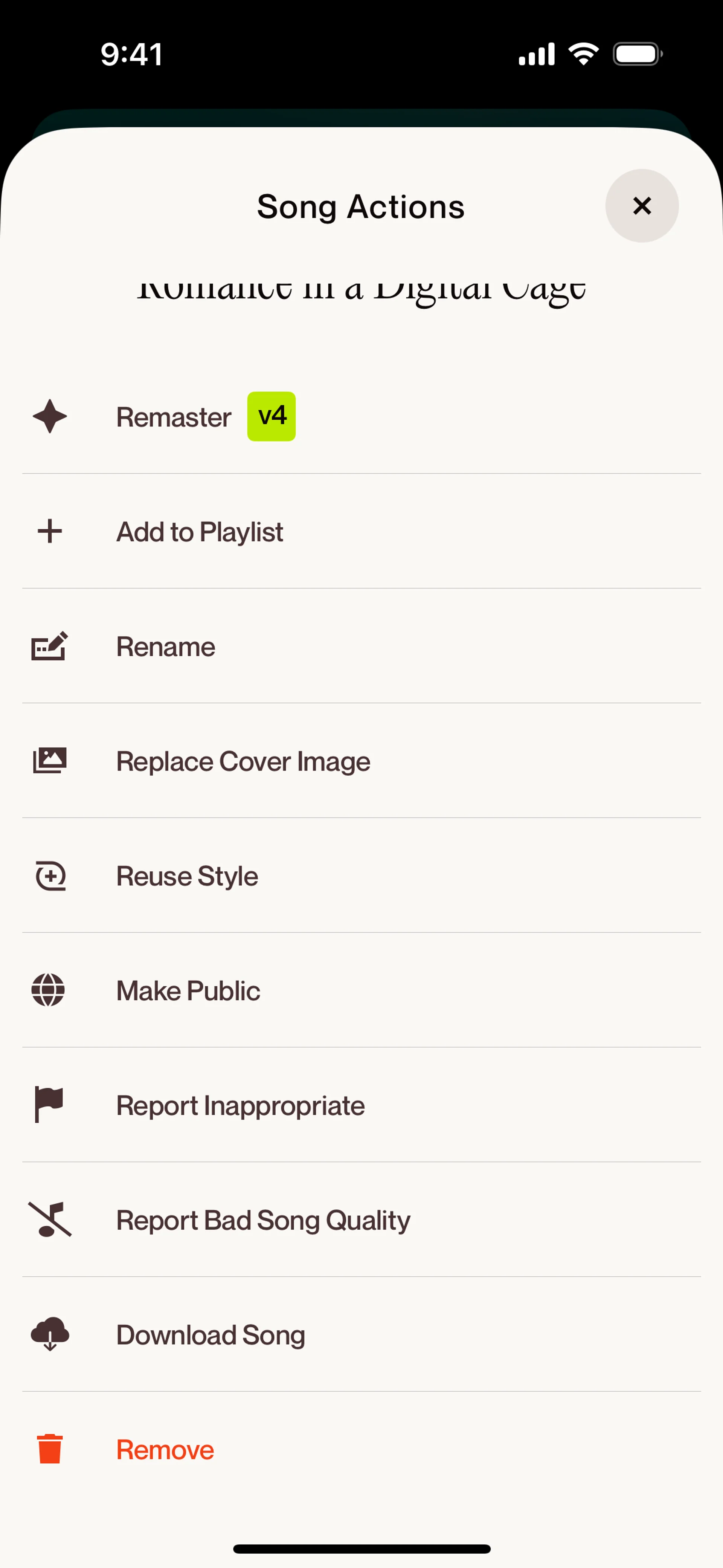
Task: Click the plus icon for playlist
Action: pos(50,531)
